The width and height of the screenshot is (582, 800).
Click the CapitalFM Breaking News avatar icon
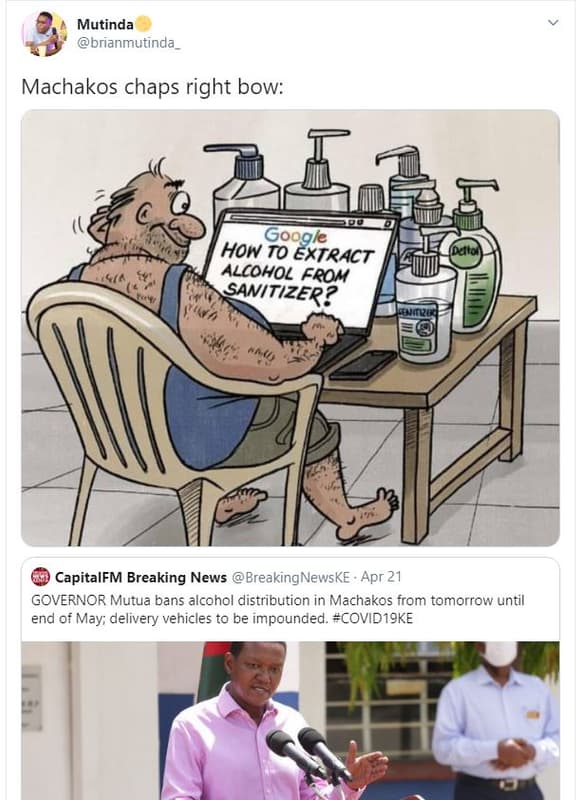click(40, 577)
